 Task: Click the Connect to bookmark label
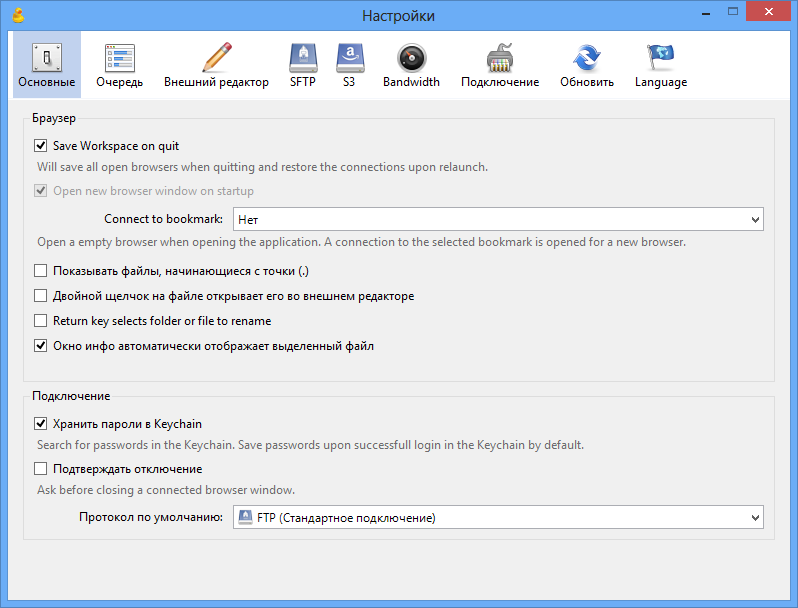(x=163, y=219)
